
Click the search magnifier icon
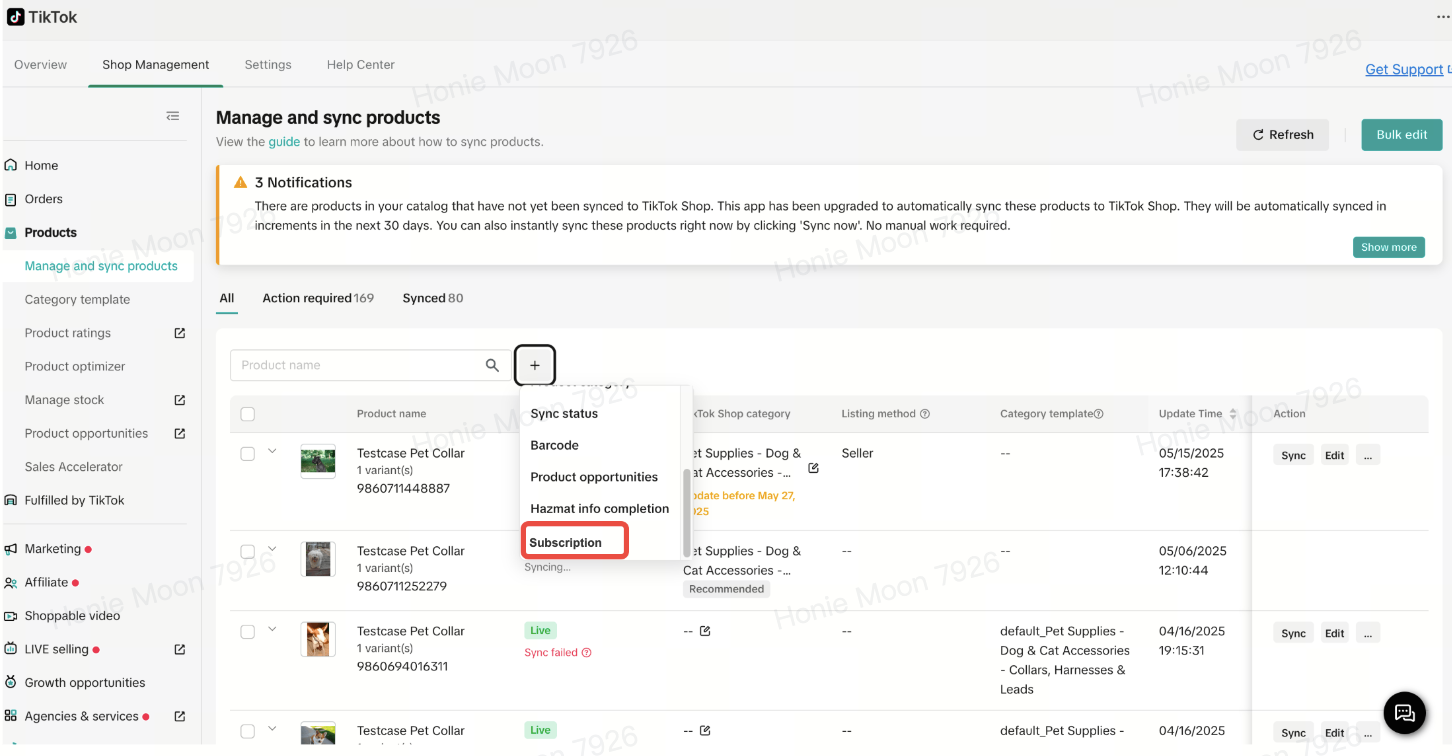492,366
